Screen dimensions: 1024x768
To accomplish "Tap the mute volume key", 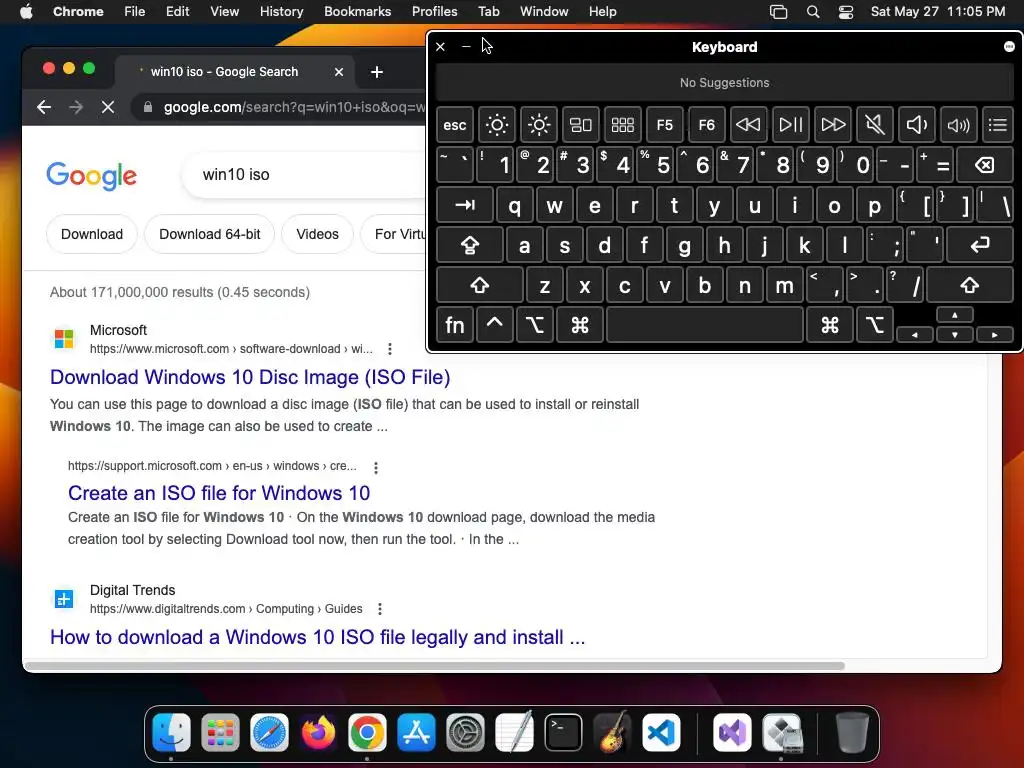I will [874, 125].
